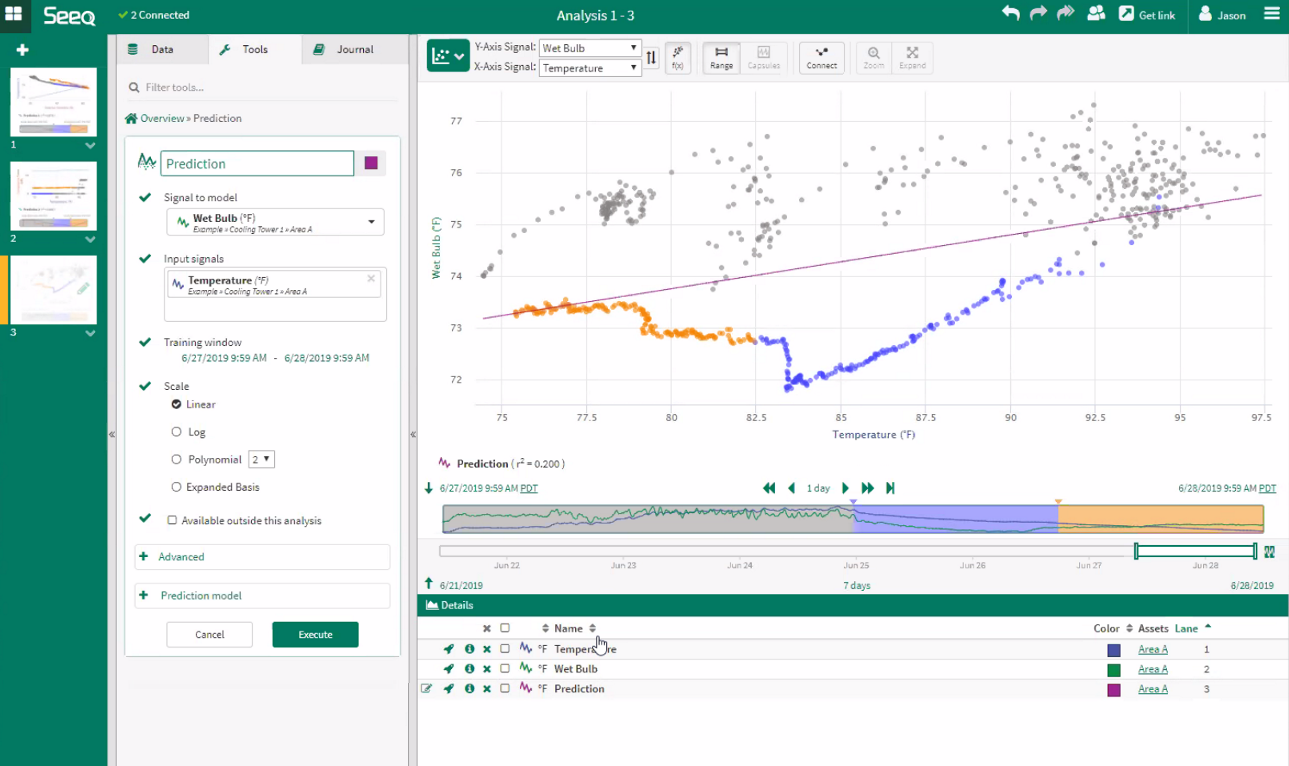Open the Y-Axis Signal dropdown

click(589, 48)
